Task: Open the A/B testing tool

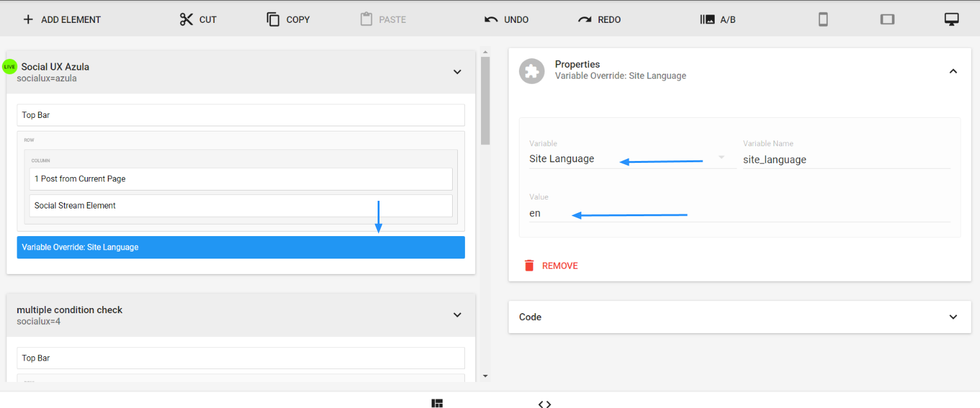Action: pos(718,20)
